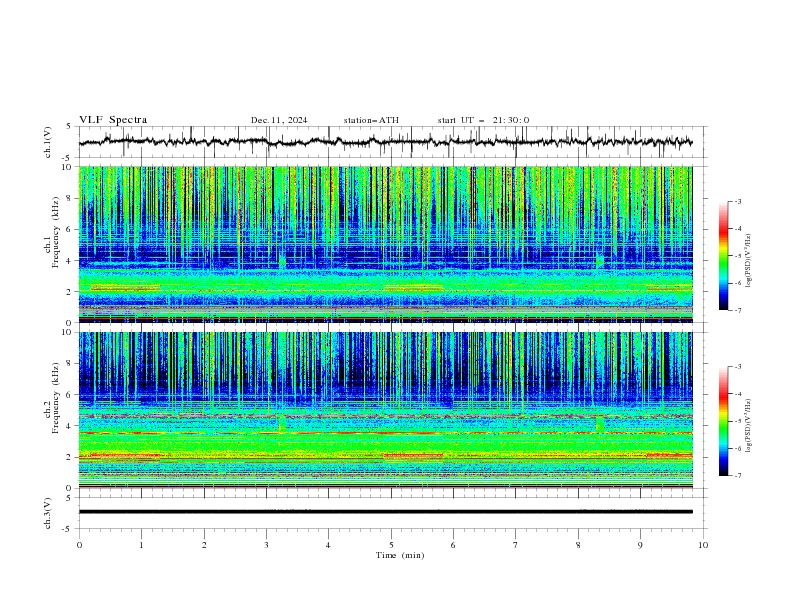This screenshot has width=792, height=612.
Task: Click the ch.1 'Frequency (kHz)' axis label
Action: click(55, 232)
